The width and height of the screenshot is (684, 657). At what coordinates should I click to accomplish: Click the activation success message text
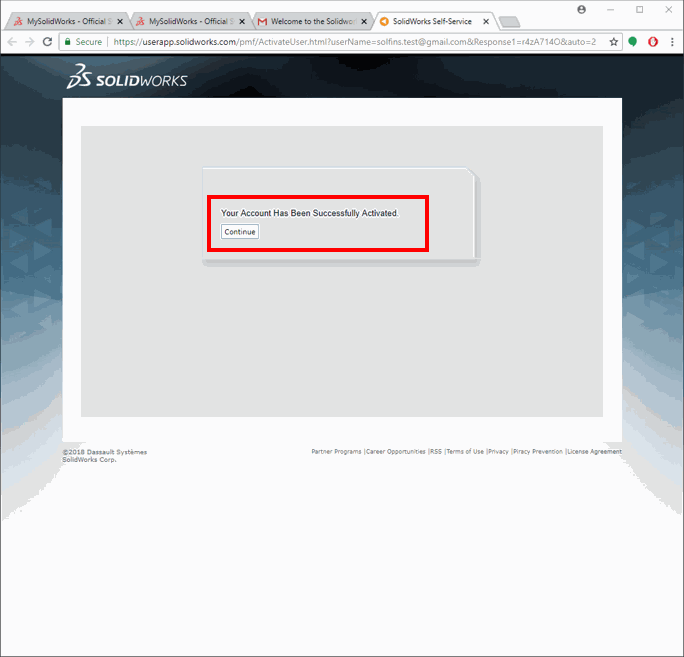coord(310,213)
